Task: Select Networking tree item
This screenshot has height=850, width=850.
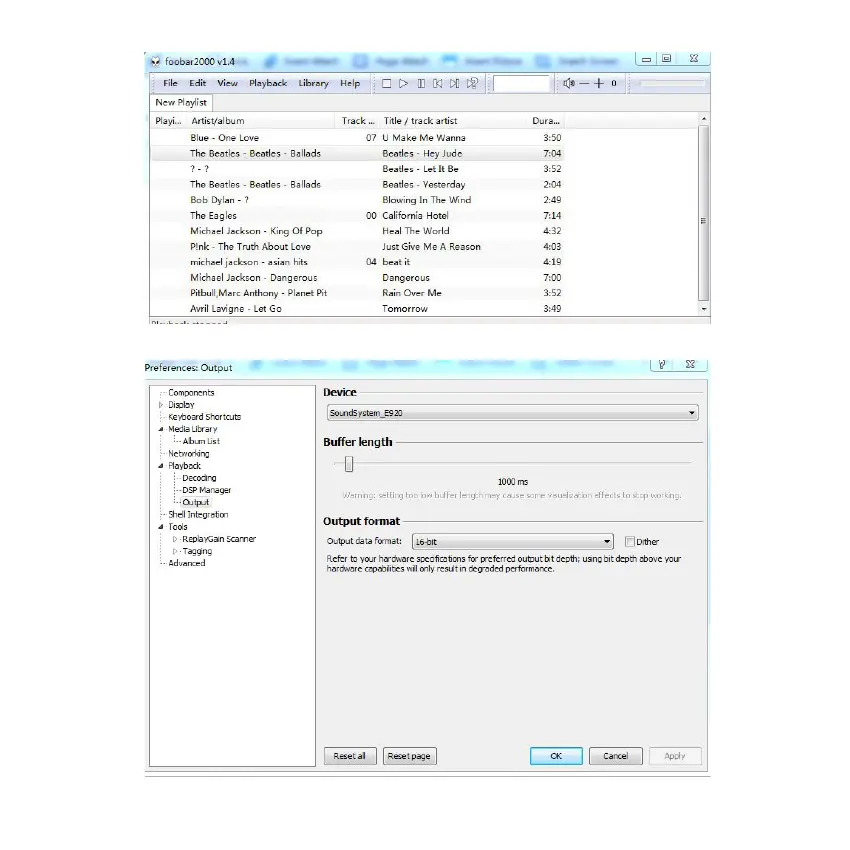Action: pyautogui.click(x=188, y=454)
